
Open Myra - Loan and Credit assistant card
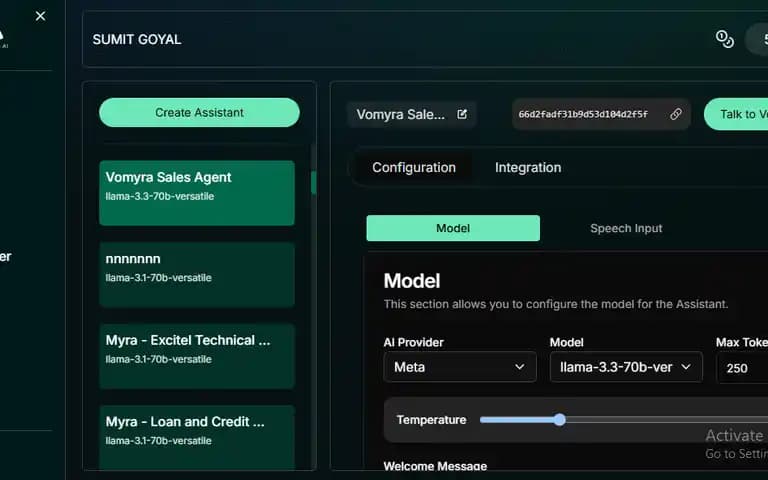point(197,437)
